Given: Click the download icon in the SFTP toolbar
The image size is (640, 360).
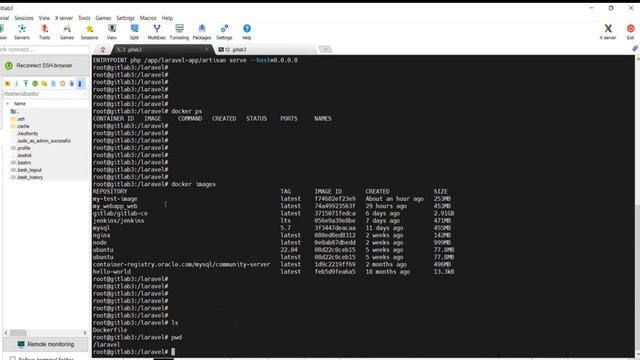Looking at the screenshot, I should pyautogui.click(x=17, y=84).
